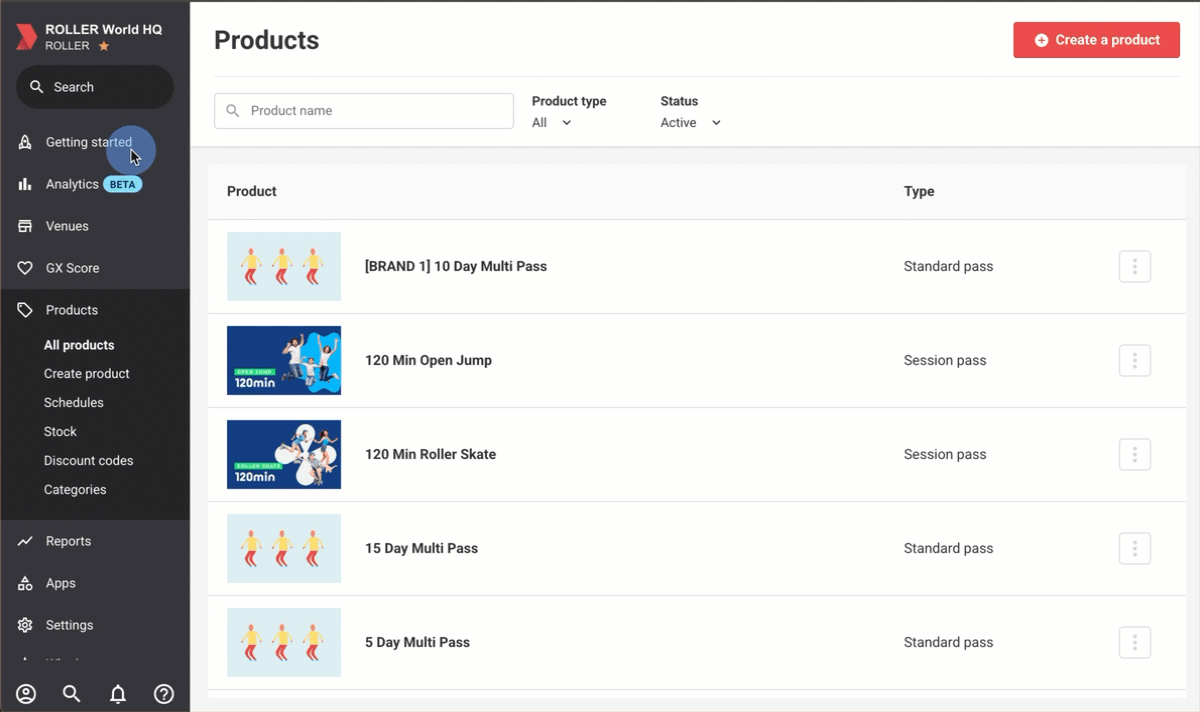Image resolution: width=1200 pixels, height=712 pixels.
Task: Click the account profile icon in bottom bar
Action: pos(26,694)
